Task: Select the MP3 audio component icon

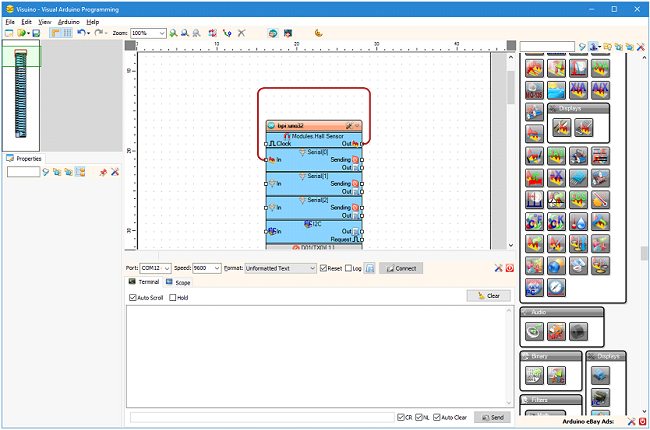Action: tap(556, 332)
